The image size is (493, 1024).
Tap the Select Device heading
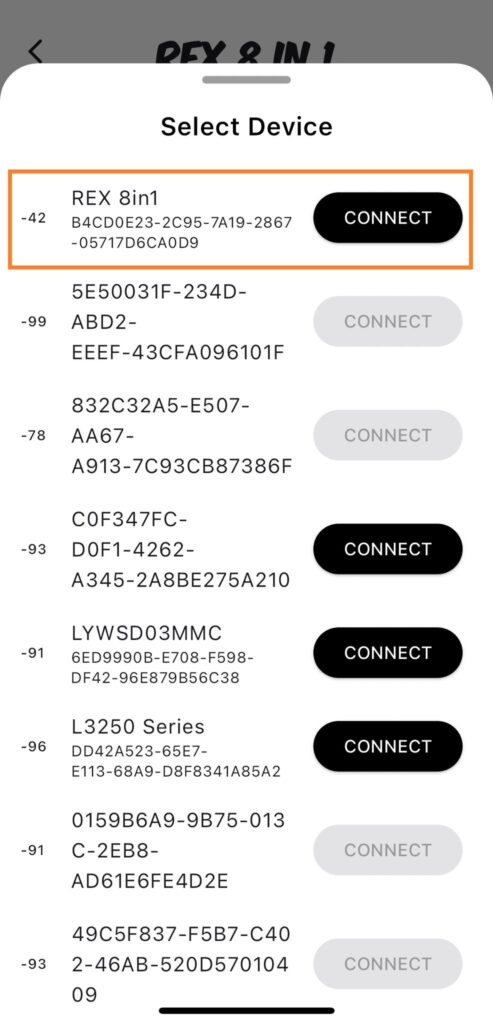pos(247,126)
